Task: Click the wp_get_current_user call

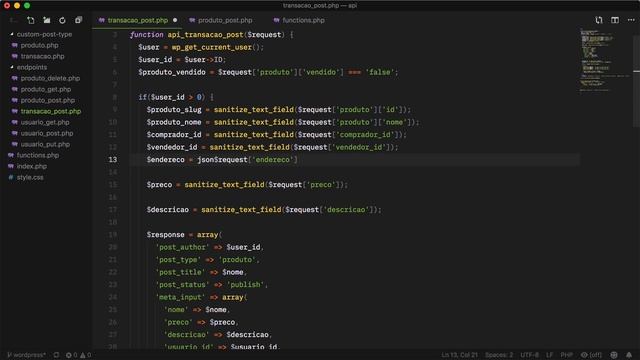Action: (211, 47)
